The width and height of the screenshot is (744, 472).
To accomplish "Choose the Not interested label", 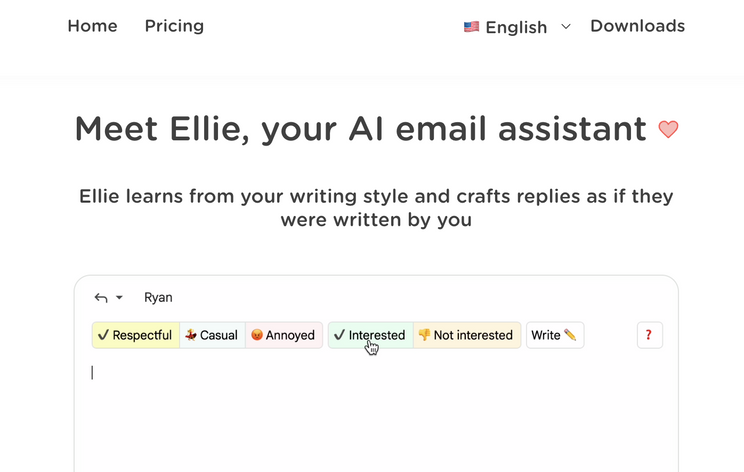I will coord(473,335).
